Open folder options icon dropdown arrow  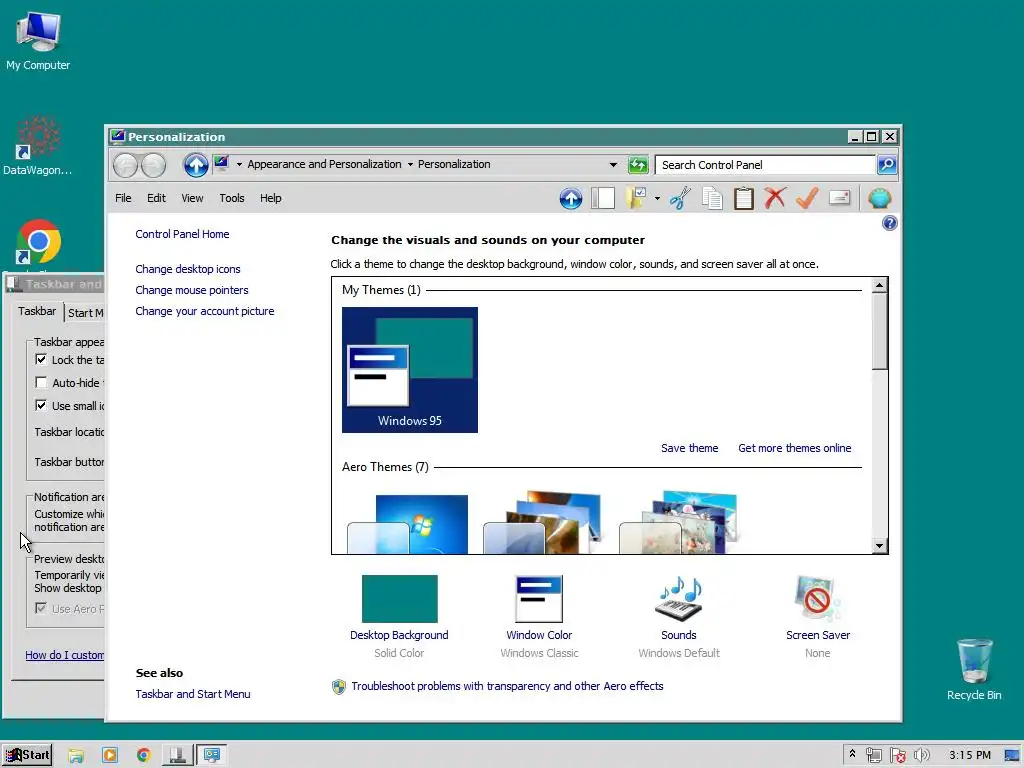[x=656, y=199]
